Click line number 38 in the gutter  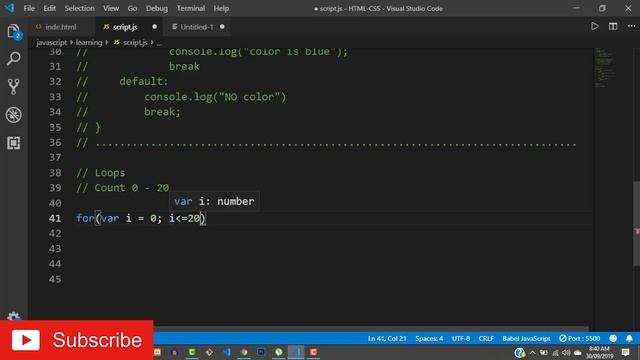[x=55, y=173]
